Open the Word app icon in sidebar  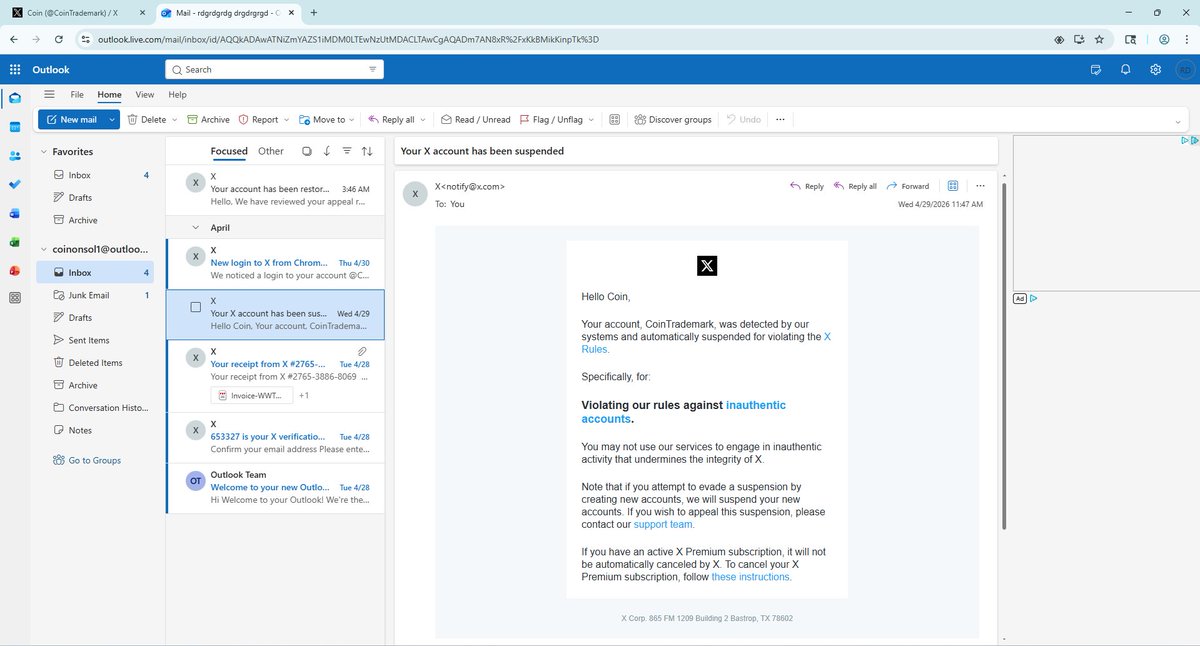tap(15, 213)
